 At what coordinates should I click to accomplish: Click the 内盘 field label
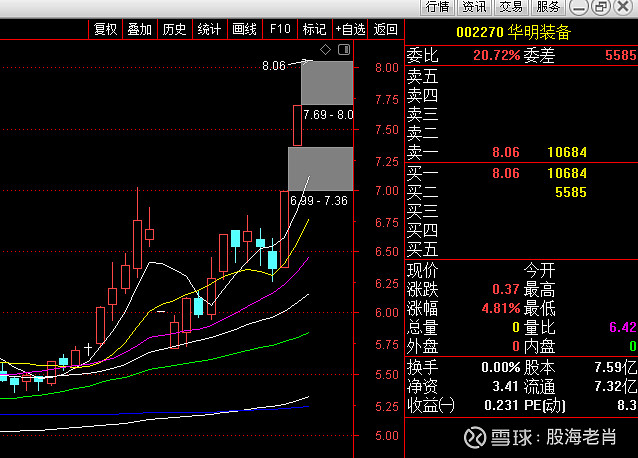(540, 346)
